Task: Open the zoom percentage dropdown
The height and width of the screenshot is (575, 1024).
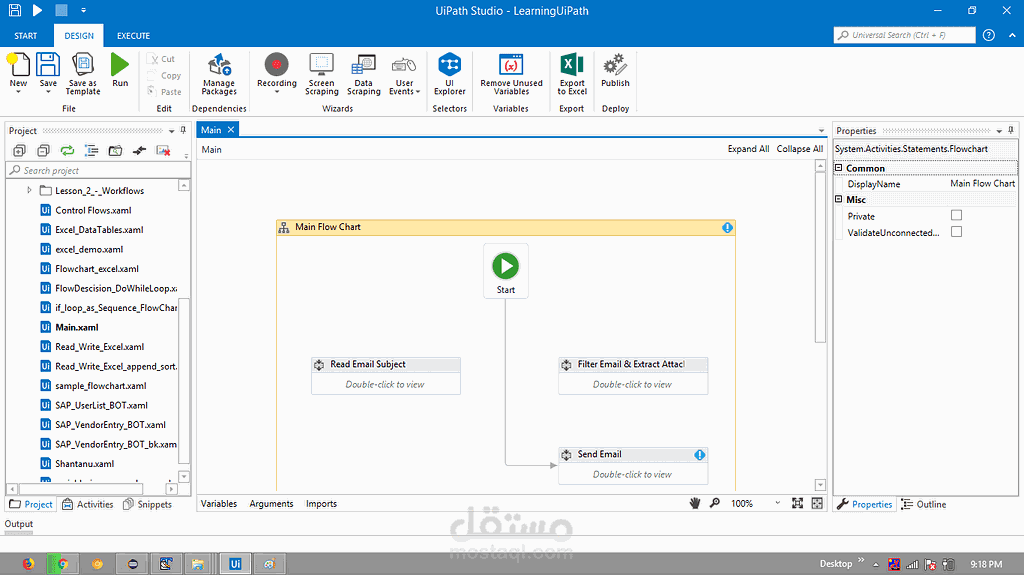Action: tap(777, 503)
